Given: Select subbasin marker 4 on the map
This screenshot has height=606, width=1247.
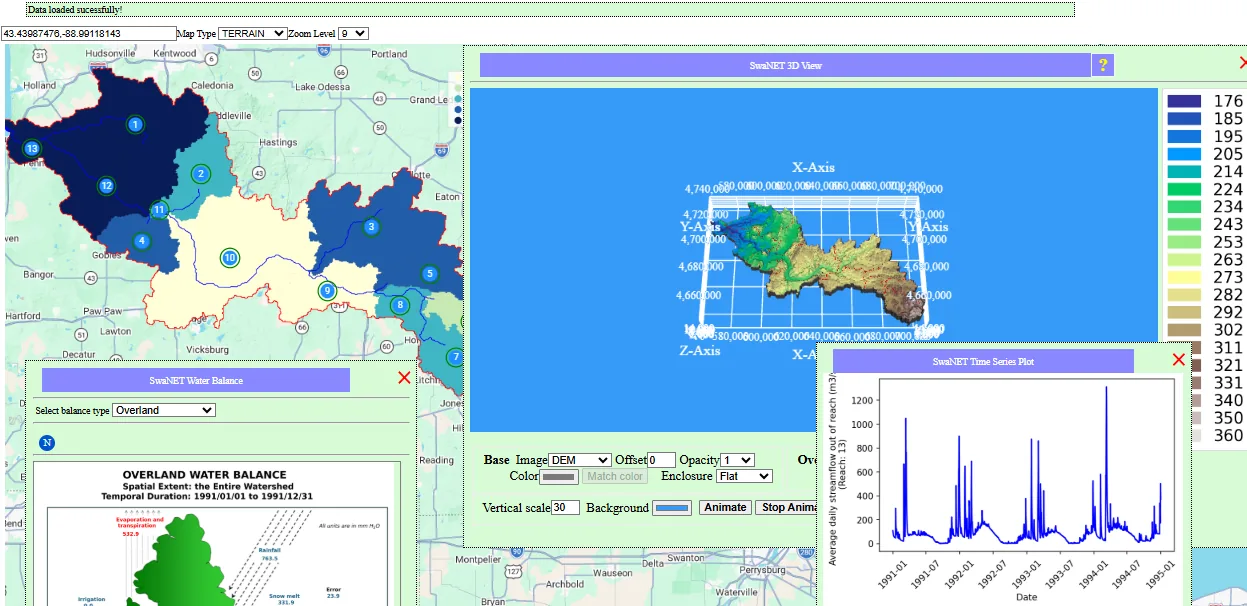Looking at the screenshot, I should coord(142,241).
